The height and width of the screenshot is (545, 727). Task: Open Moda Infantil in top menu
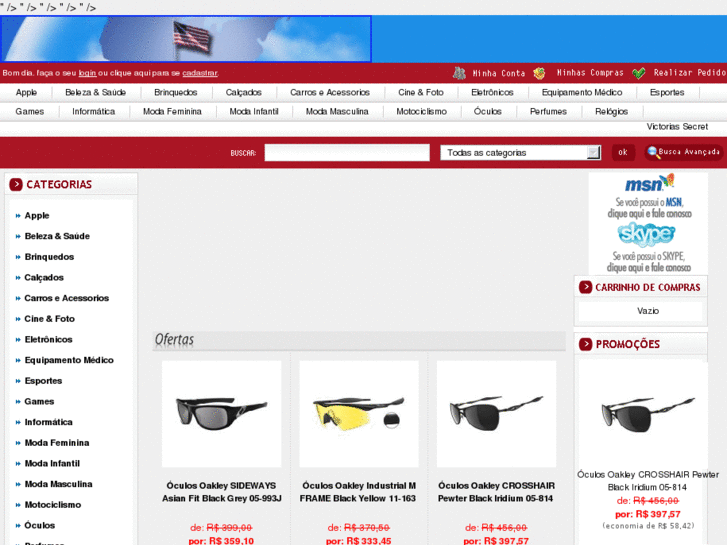click(x=254, y=111)
